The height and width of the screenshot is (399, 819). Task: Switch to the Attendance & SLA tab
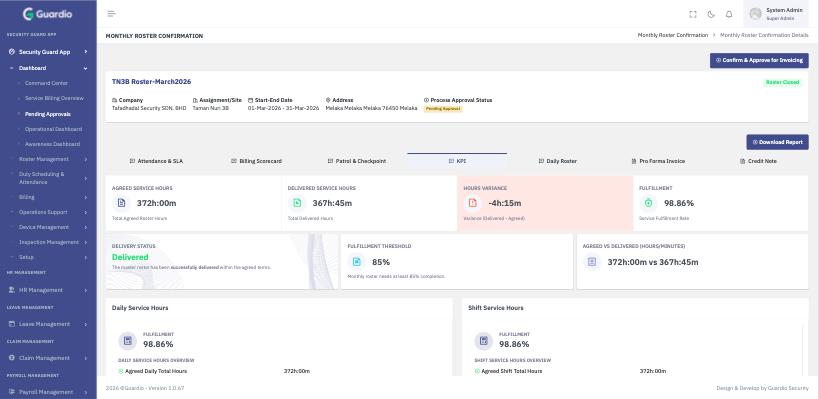(x=156, y=161)
